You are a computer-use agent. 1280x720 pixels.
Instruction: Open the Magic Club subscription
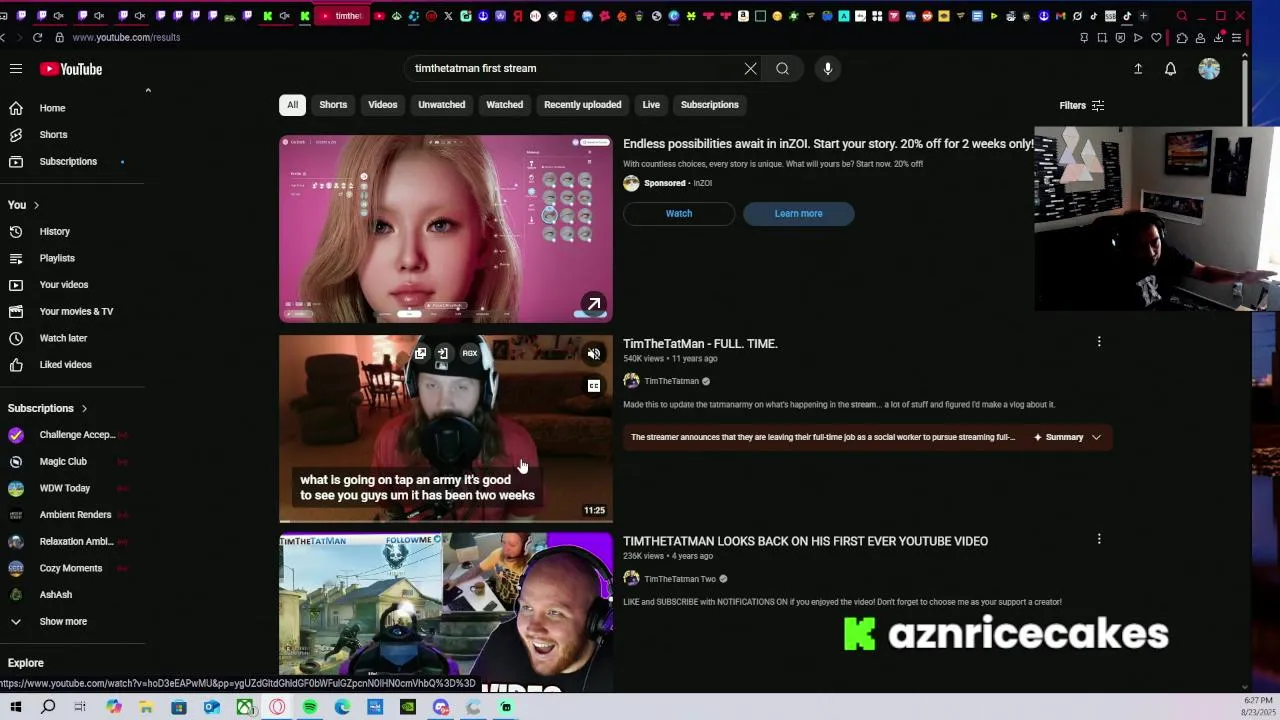pyautogui.click(x=63, y=461)
